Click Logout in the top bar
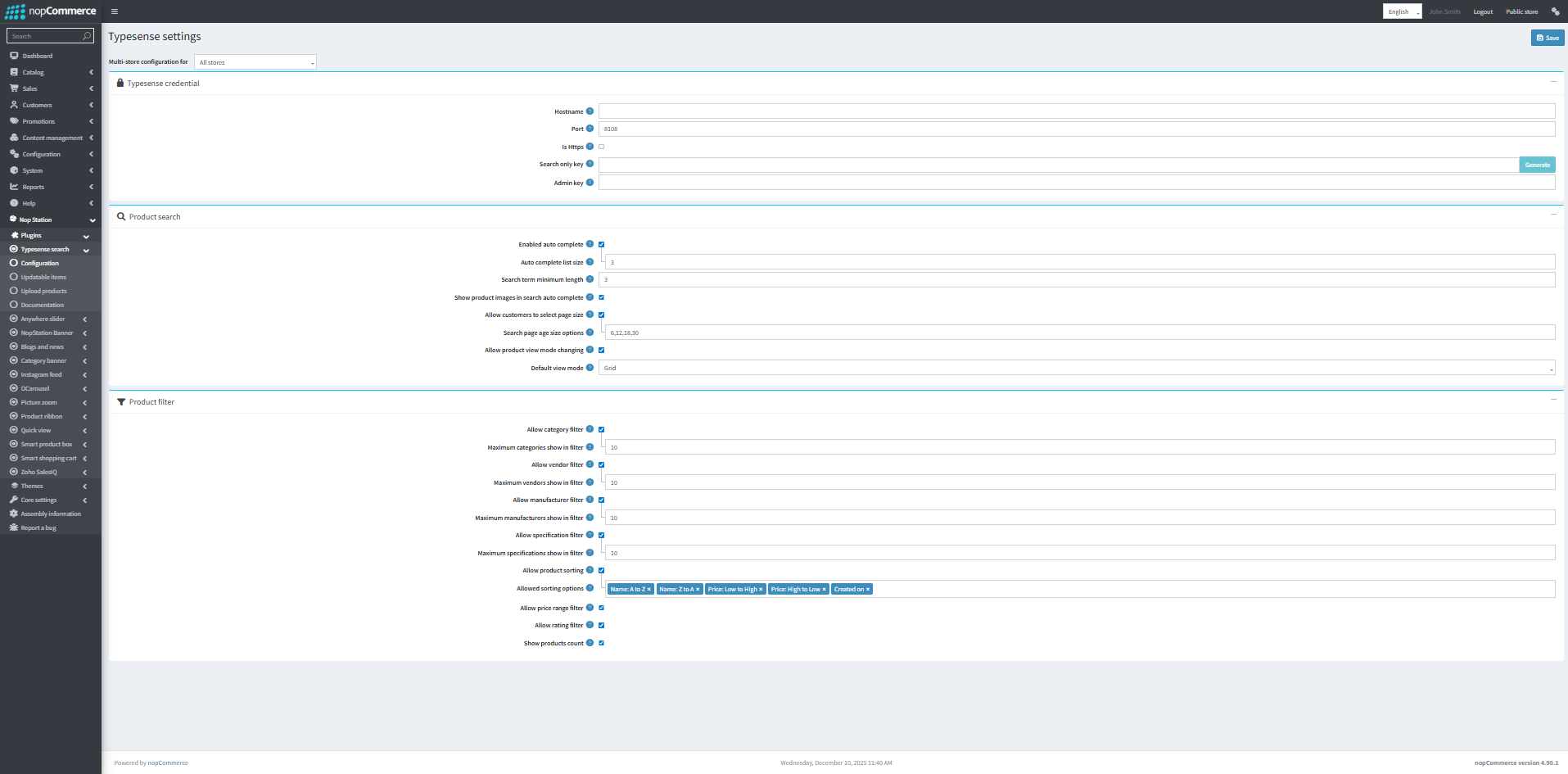Image resolution: width=1568 pixels, height=774 pixels. 1482,11
